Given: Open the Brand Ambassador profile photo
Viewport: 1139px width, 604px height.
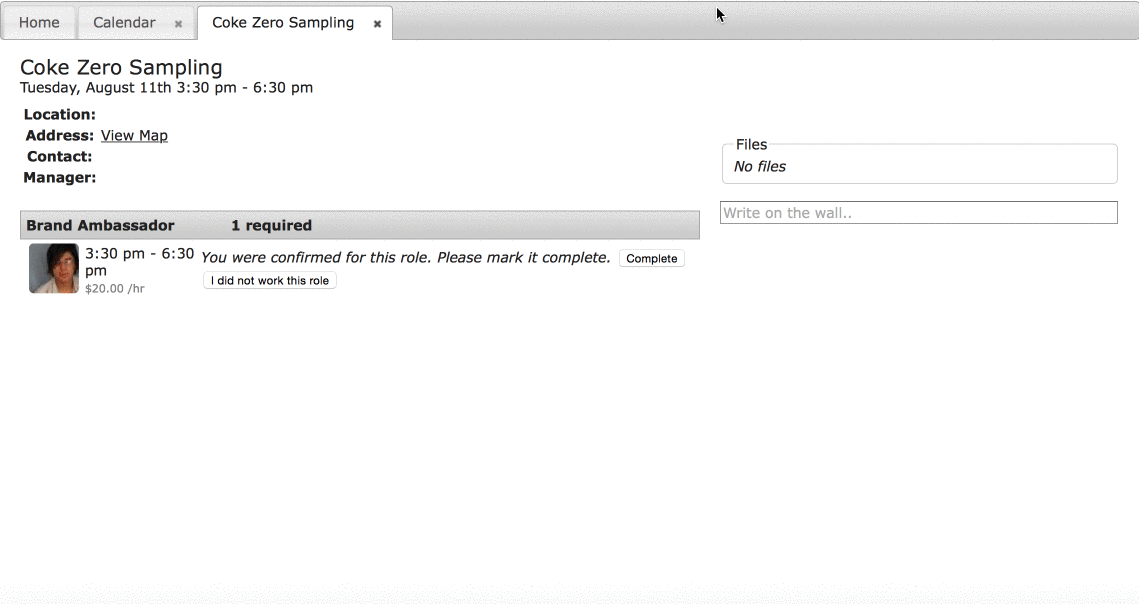Looking at the screenshot, I should click(x=54, y=268).
